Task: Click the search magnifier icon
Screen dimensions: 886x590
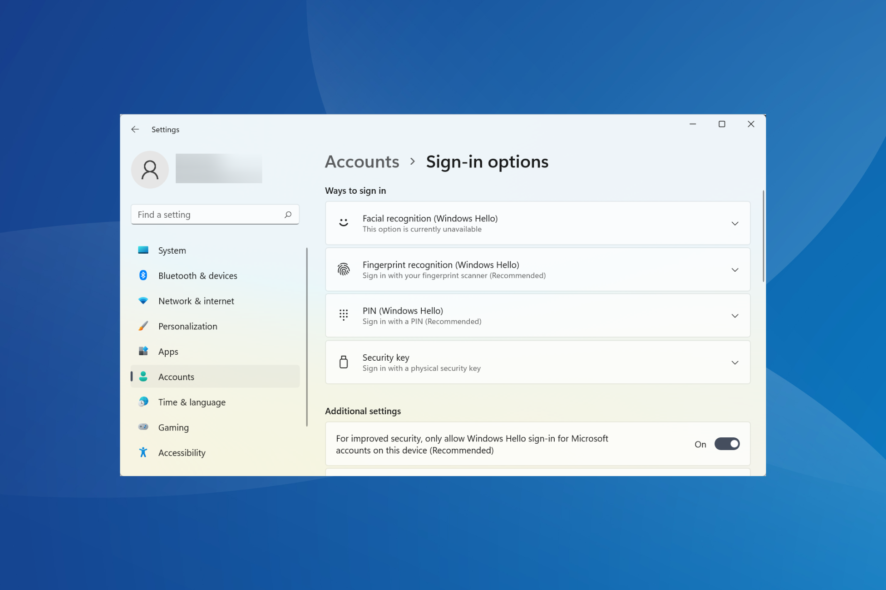Action: pos(288,215)
